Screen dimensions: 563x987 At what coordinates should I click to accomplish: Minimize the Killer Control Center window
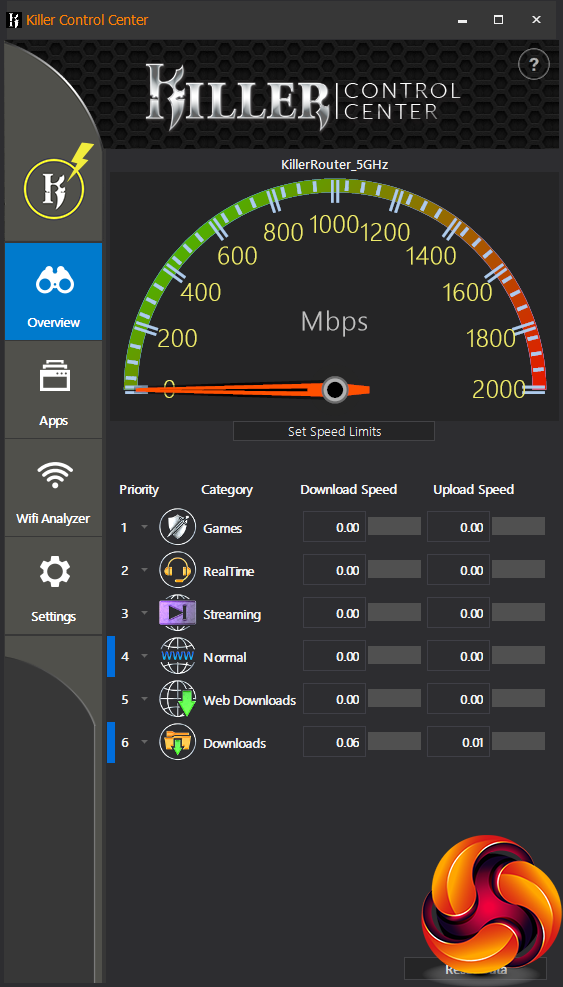point(462,20)
